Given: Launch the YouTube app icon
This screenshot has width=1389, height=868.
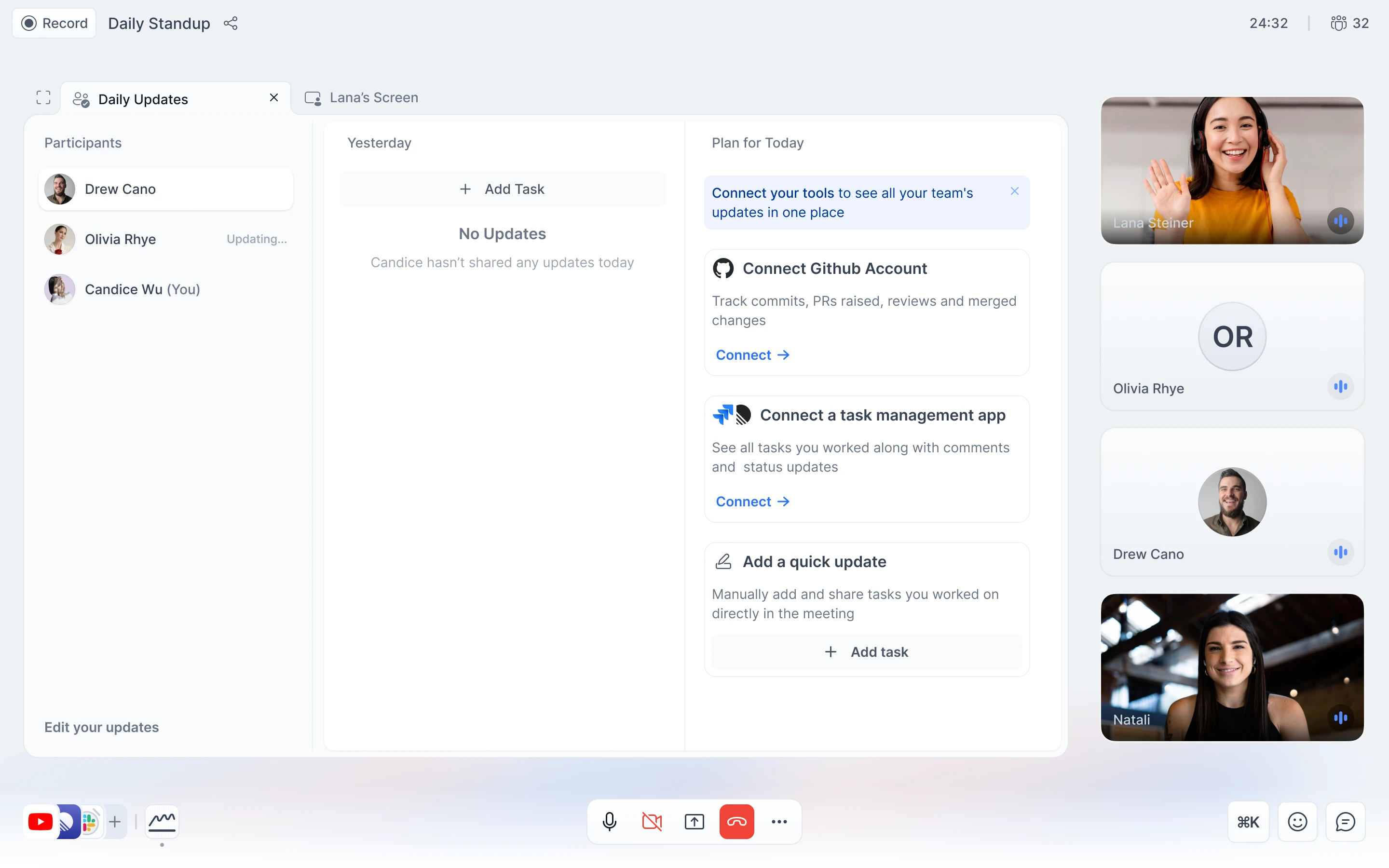Looking at the screenshot, I should (x=40, y=822).
